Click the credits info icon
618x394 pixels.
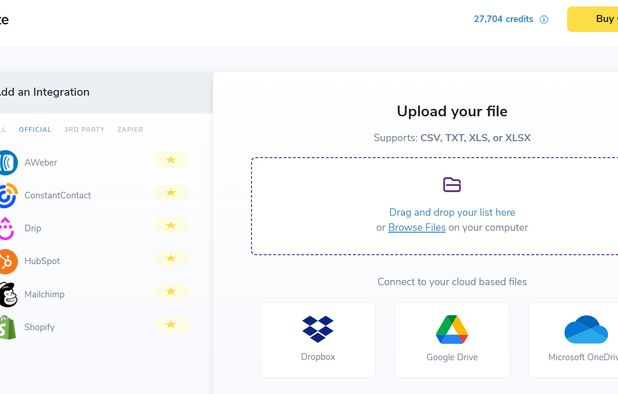[544, 19]
